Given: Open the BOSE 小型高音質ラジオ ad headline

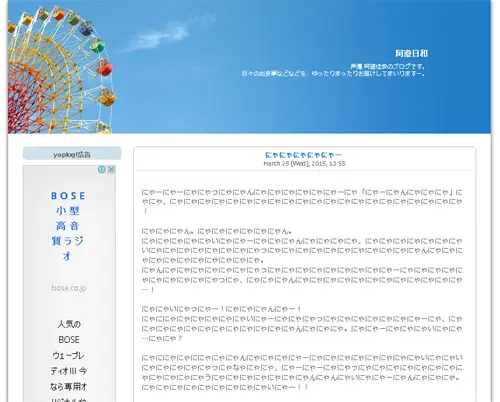Looking at the screenshot, I should [68, 226].
